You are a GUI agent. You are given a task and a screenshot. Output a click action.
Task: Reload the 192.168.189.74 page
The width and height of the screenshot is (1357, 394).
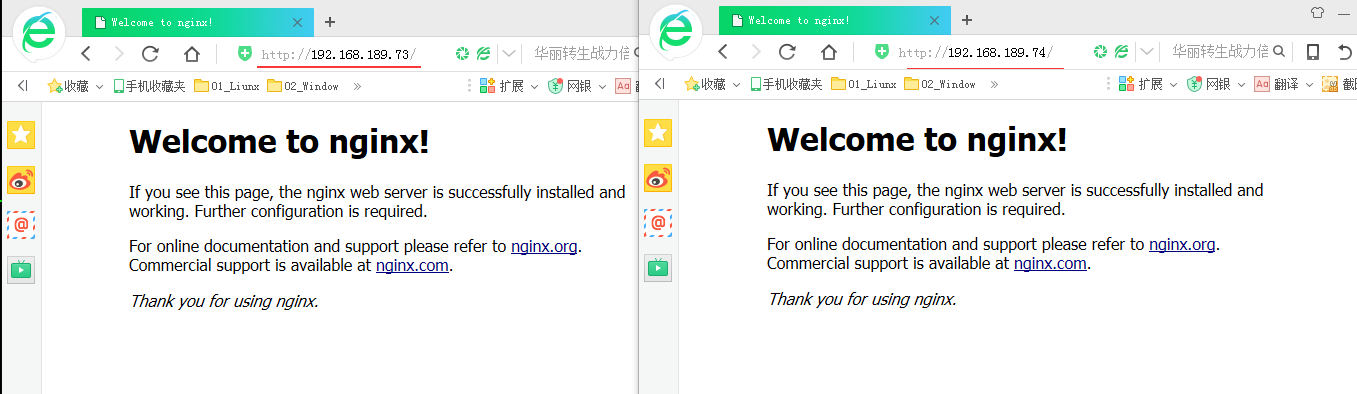[788, 53]
